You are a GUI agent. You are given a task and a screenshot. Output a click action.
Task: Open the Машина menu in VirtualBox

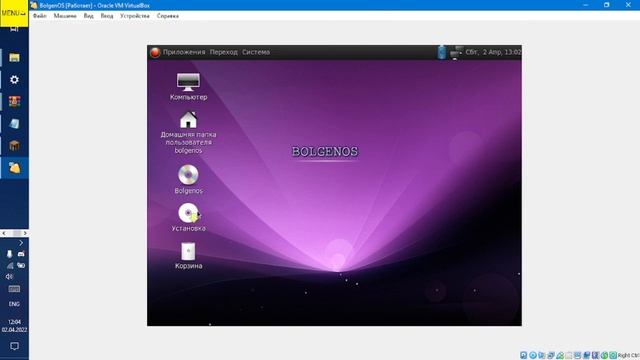pyautogui.click(x=65, y=16)
